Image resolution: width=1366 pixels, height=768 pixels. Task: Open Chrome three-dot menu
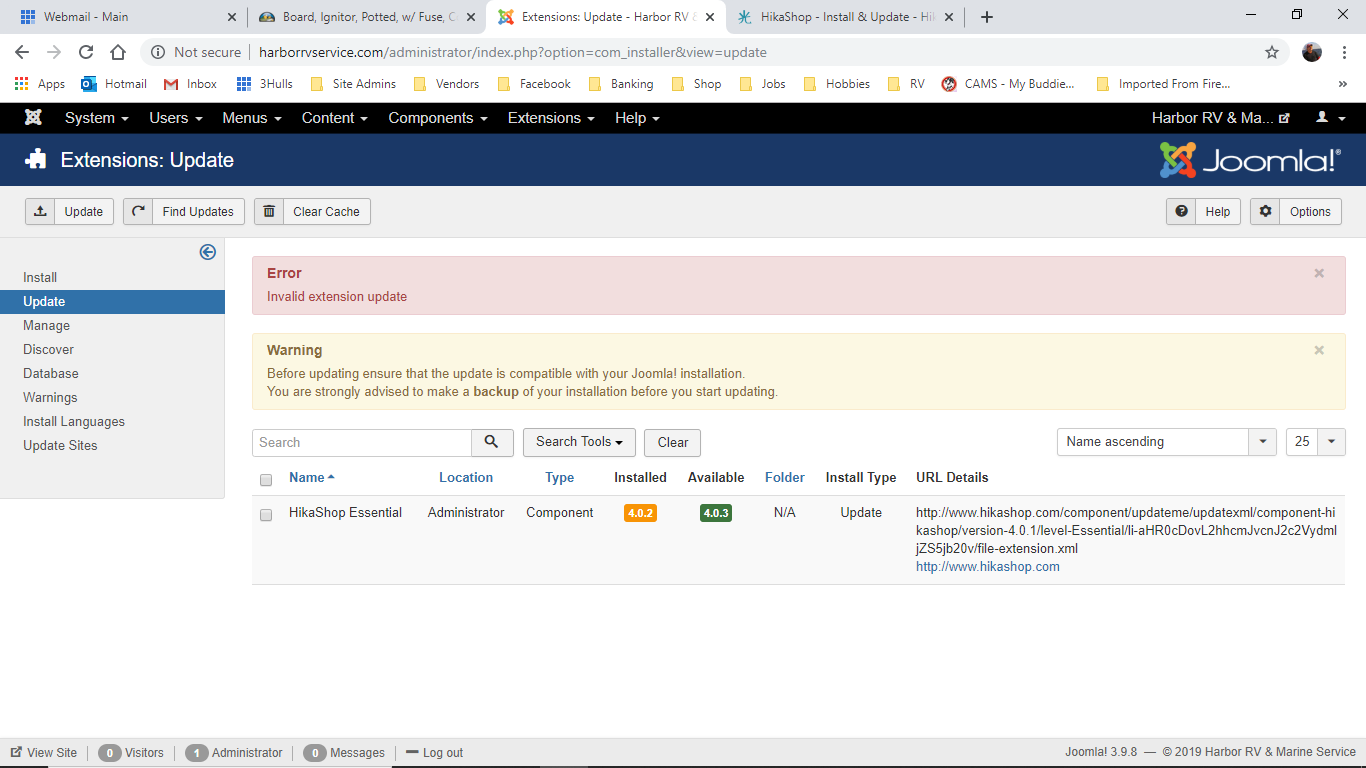point(1343,52)
